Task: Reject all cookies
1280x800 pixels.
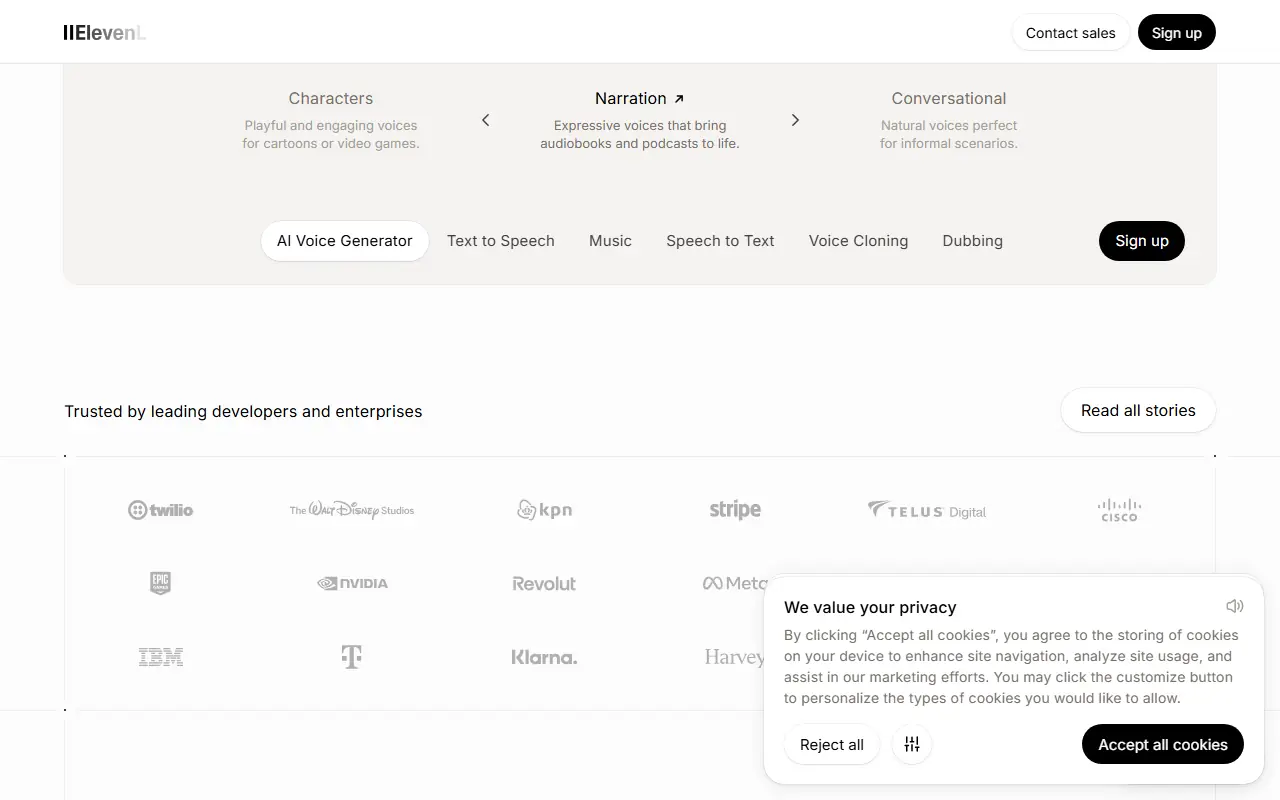Action: click(x=832, y=745)
